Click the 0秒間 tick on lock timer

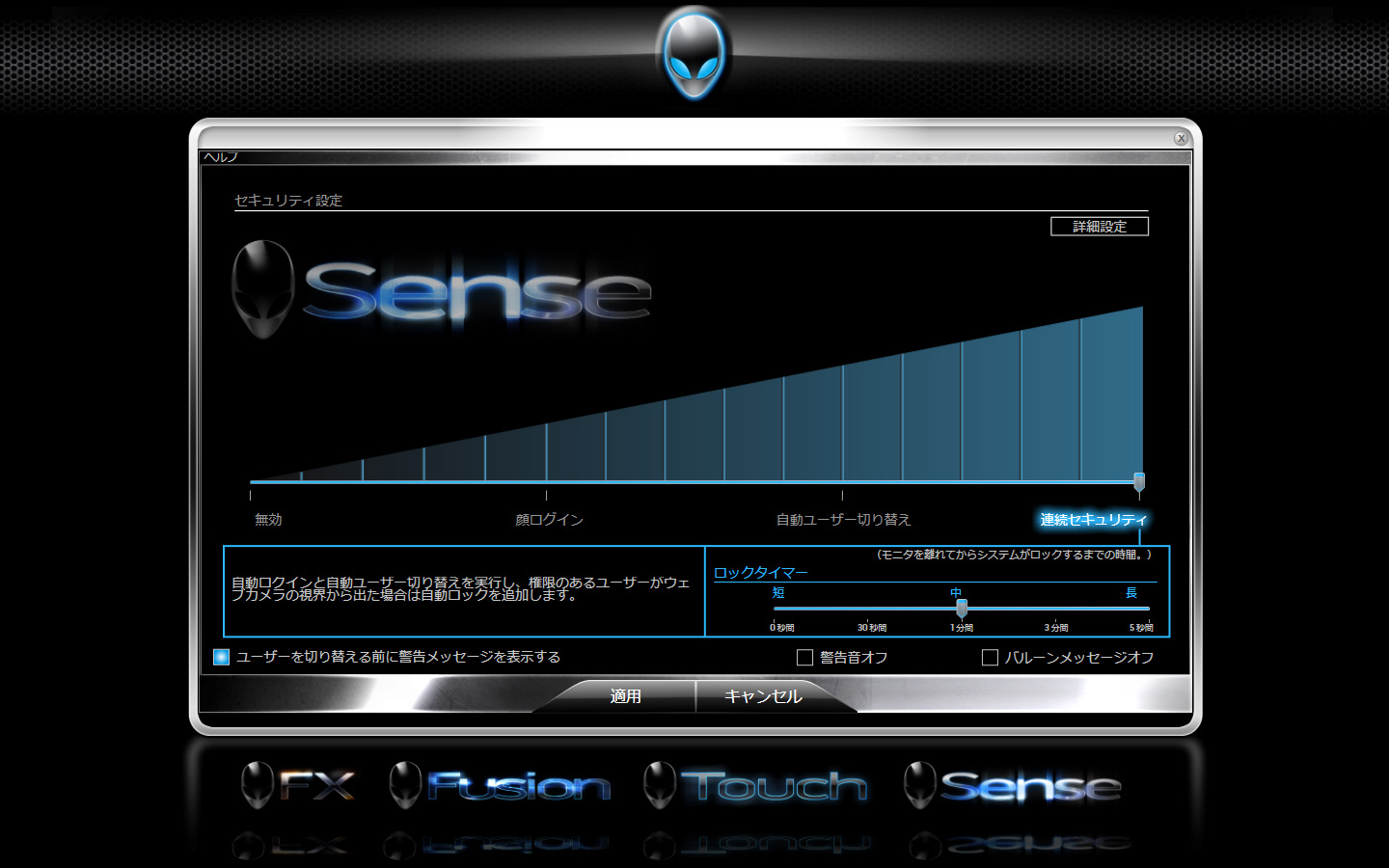pyautogui.click(x=782, y=628)
